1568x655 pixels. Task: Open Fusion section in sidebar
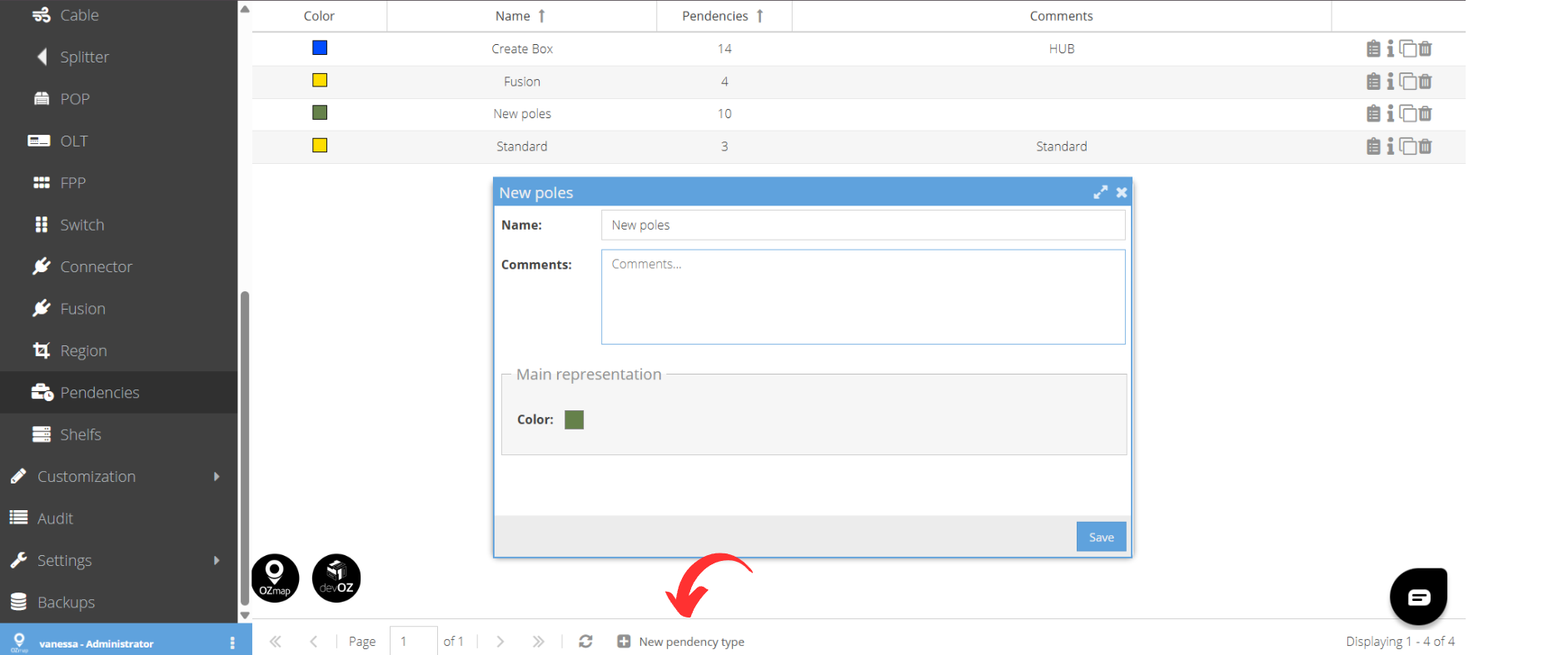click(x=119, y=309)
